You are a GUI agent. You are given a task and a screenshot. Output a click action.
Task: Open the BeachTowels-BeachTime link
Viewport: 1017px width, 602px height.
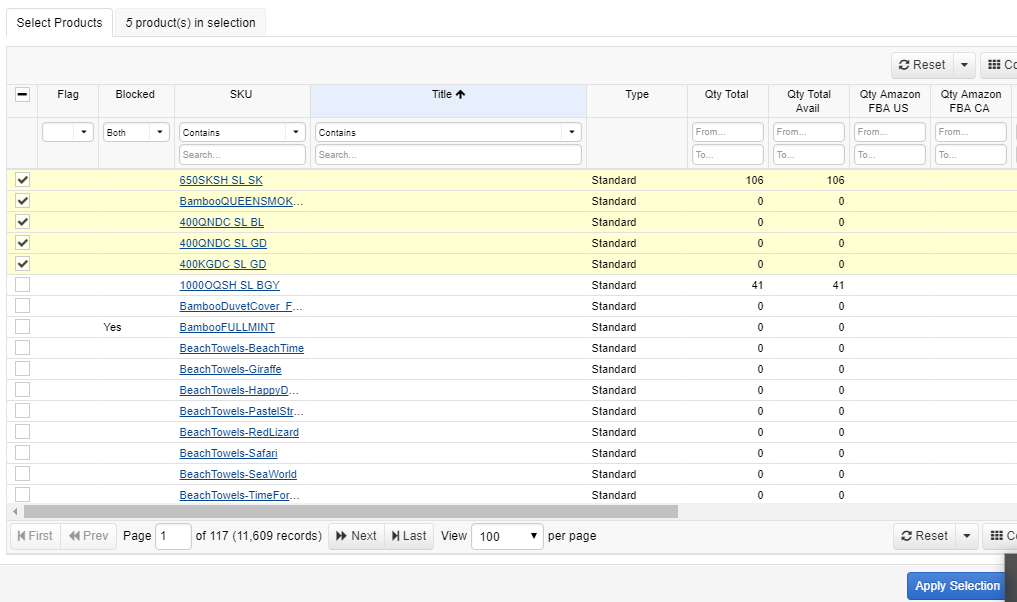click(x=242, y=348)
